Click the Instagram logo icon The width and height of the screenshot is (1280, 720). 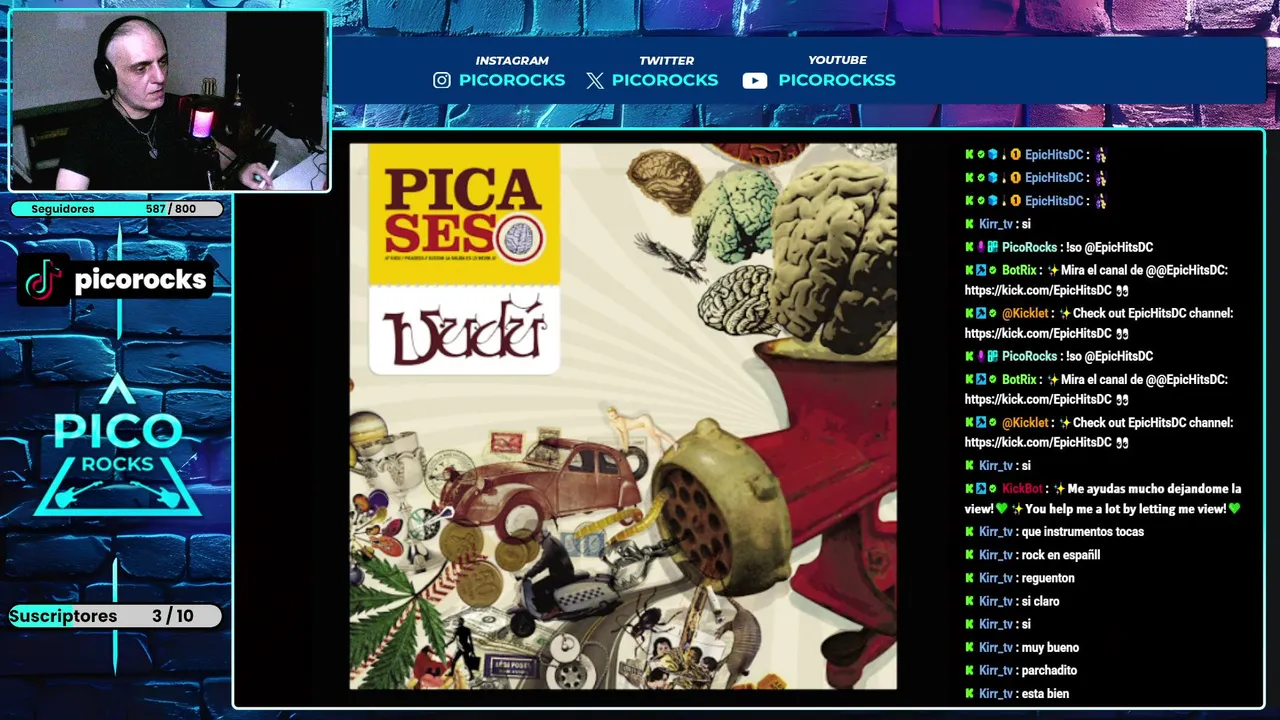pos(442,80)
